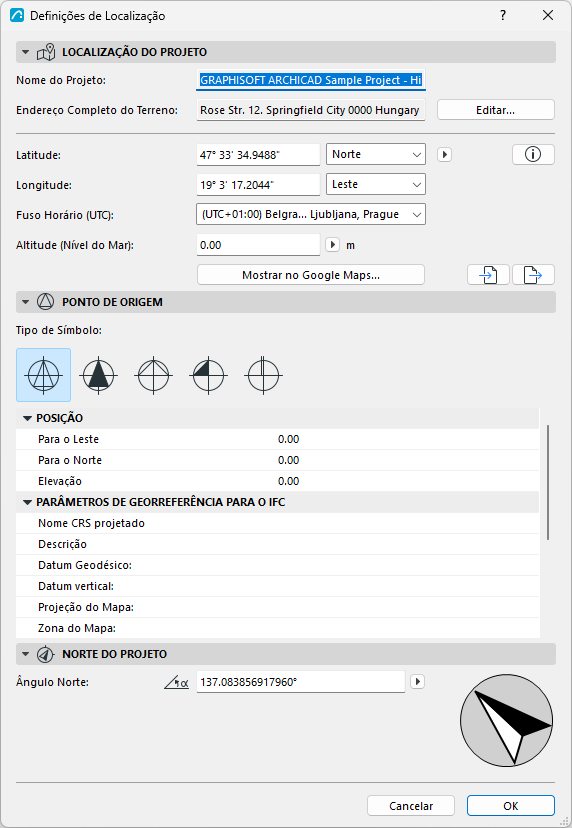Click the Altitude value field
The image size is (572, 828).
click(258, 245)
